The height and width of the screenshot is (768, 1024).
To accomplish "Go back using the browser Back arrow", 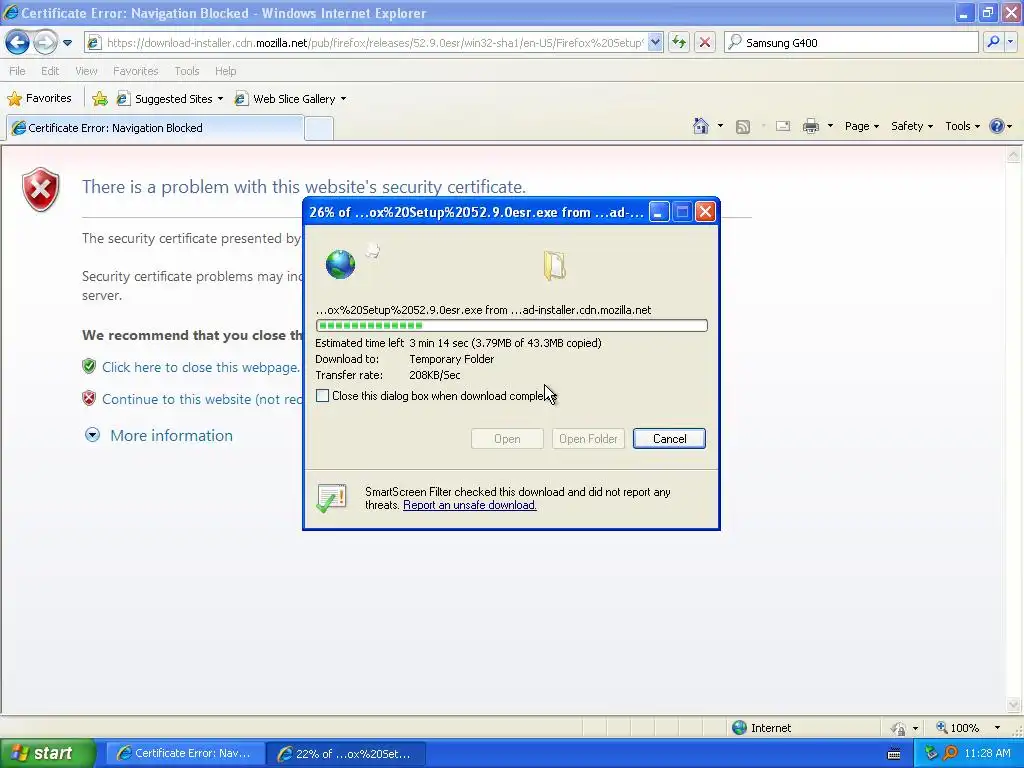I will click(18, 42).
